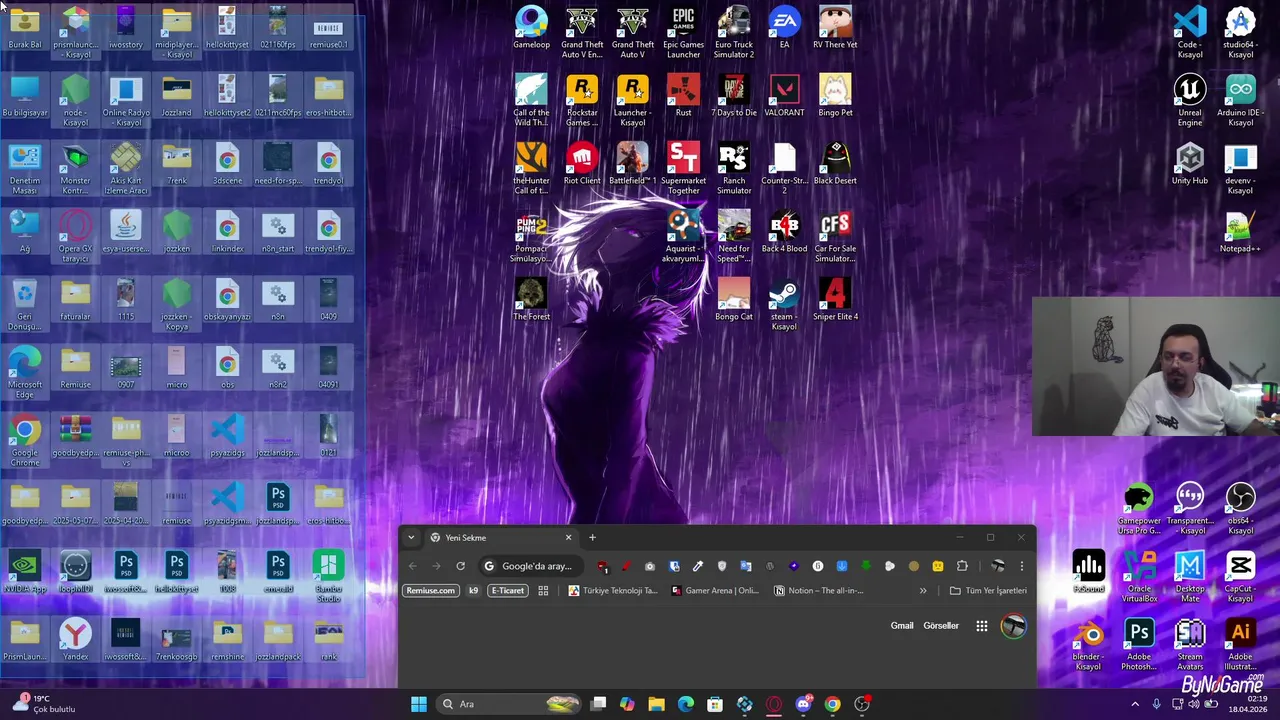
Task: Open the Gameloop desktop shortcut
Action: coord(531,28)
